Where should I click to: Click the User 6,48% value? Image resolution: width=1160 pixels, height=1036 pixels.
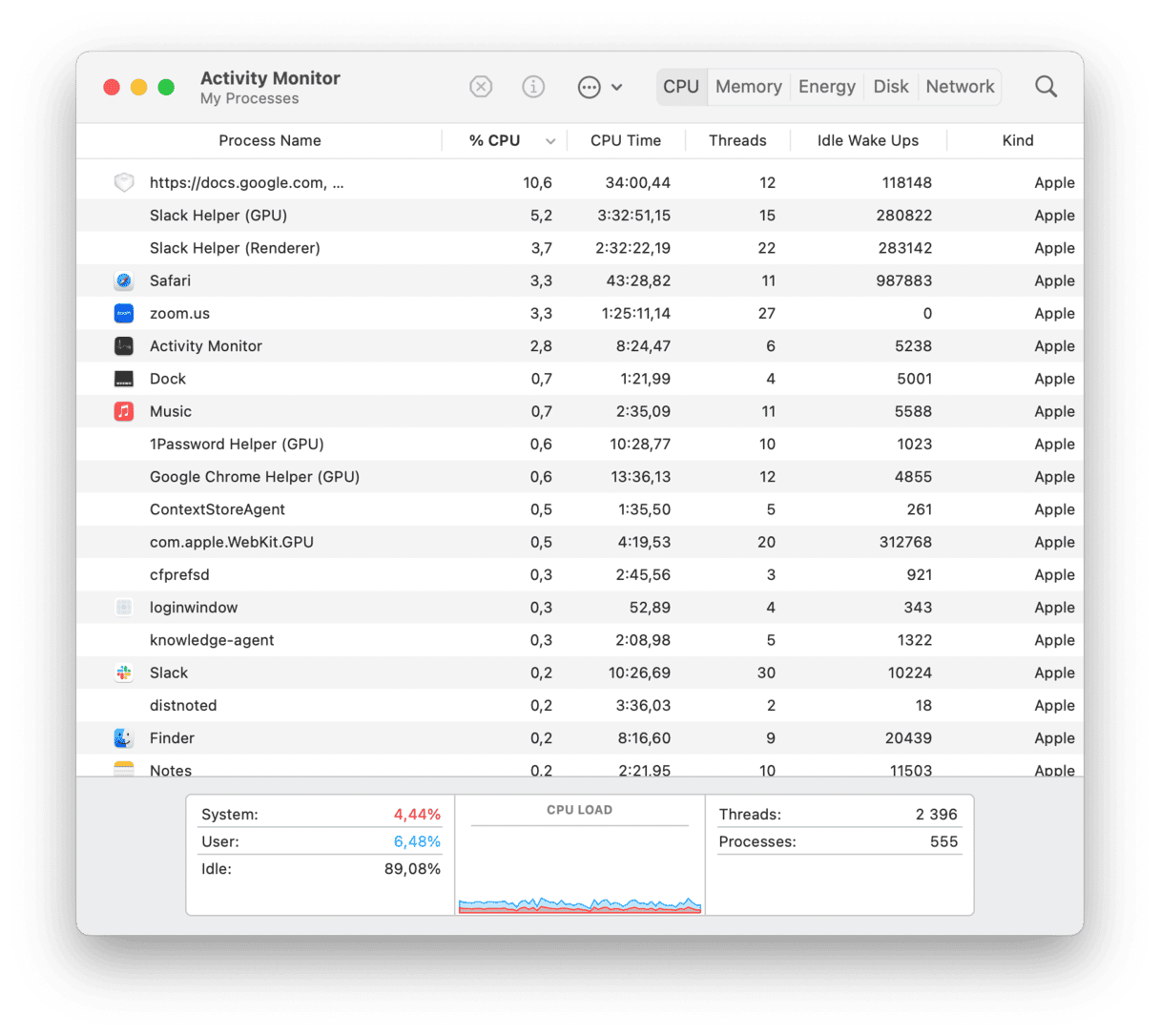coord(417,841)
